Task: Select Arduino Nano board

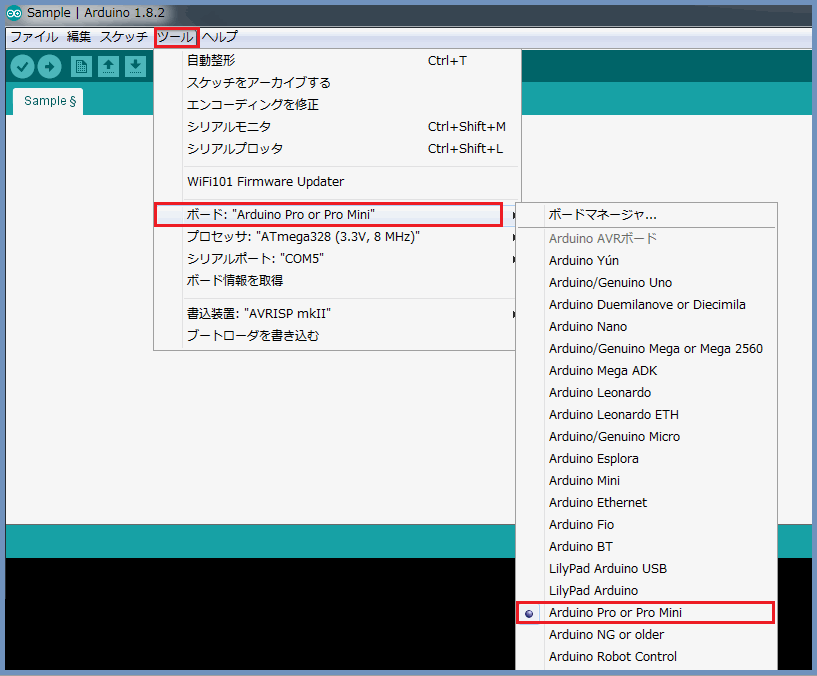Action: pyautogui.click(x=646, y=327)
